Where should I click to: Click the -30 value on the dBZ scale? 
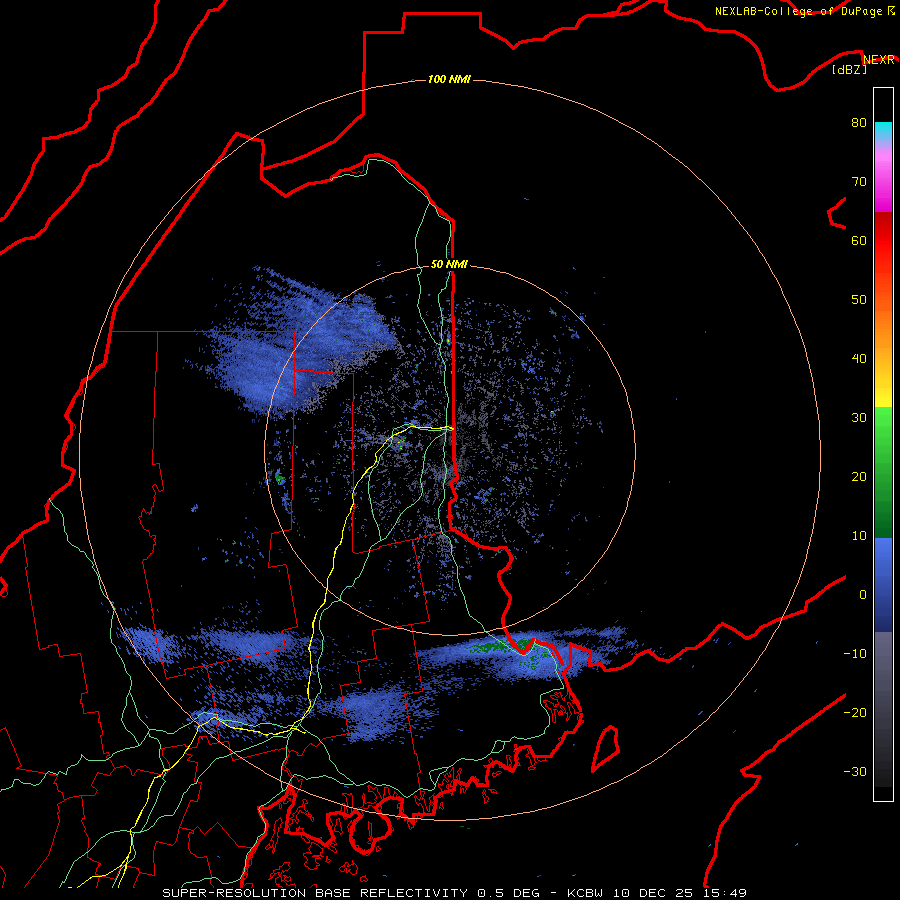click(x=855, y=771)
